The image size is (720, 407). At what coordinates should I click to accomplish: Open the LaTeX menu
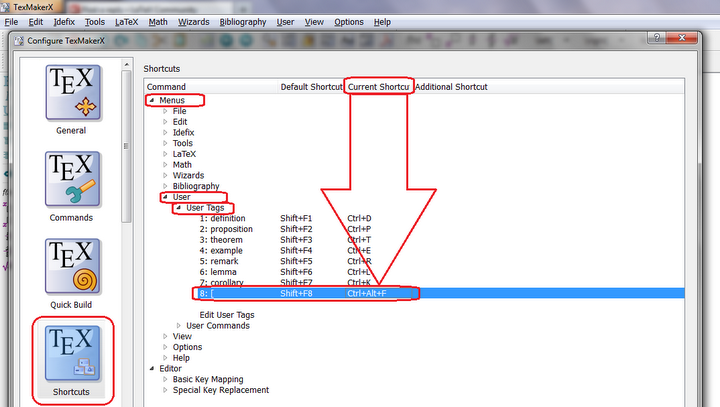coord(126,22)
